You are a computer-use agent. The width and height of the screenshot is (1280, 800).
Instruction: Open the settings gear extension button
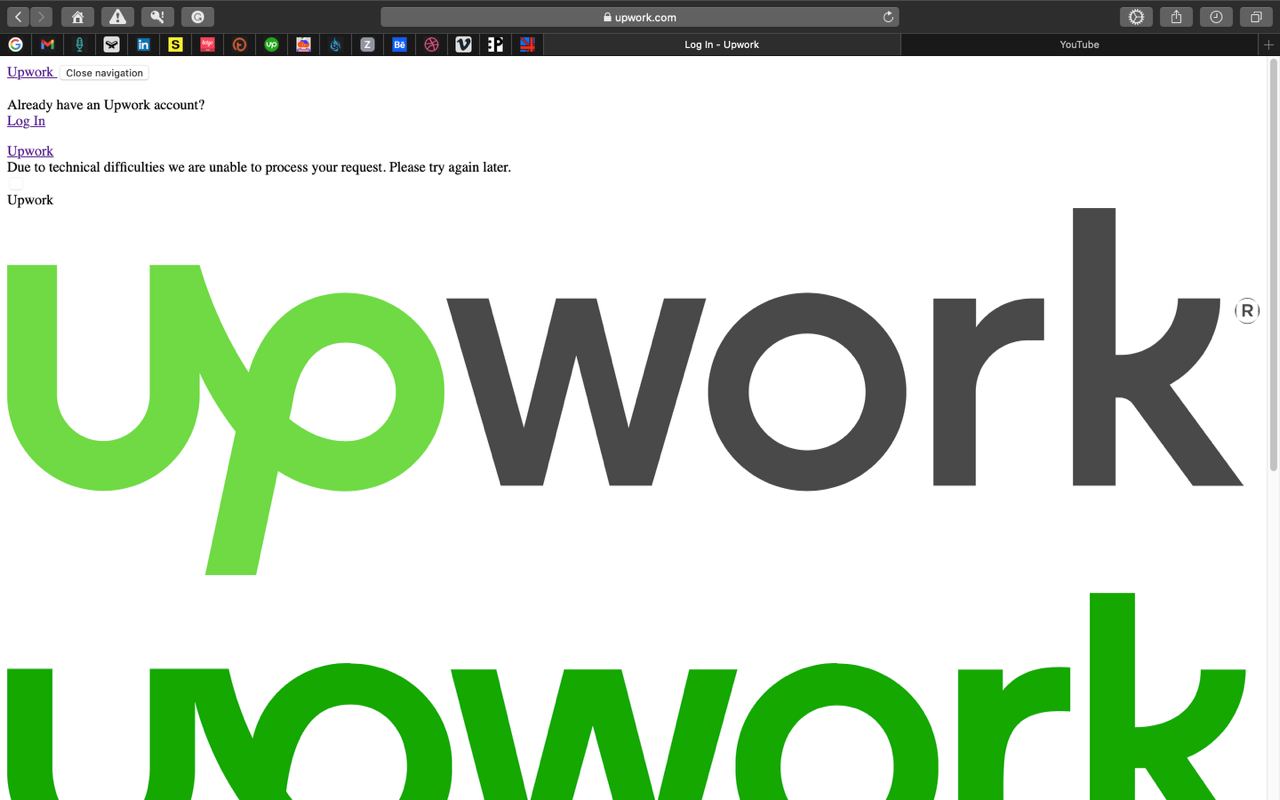1136,17
